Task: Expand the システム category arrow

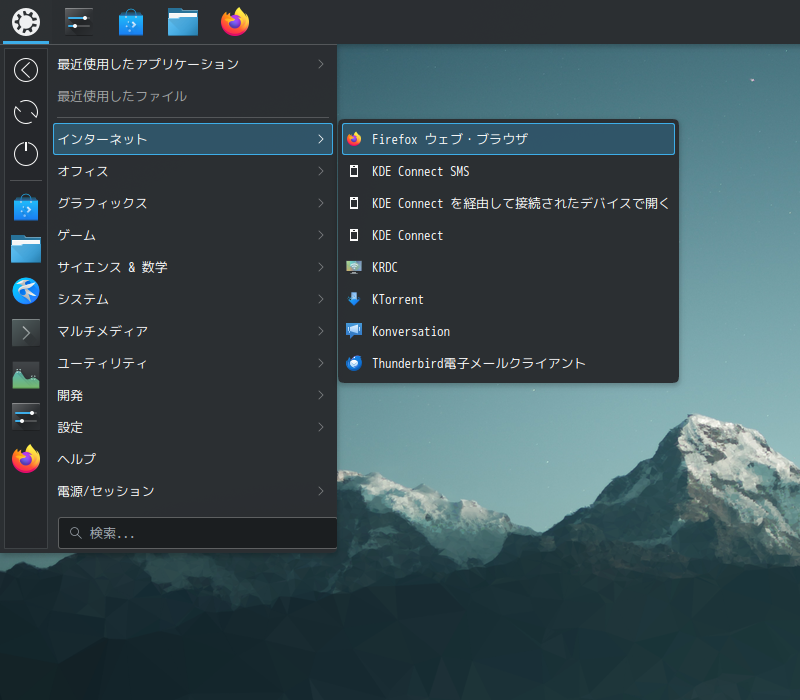Action: (321, 299)
